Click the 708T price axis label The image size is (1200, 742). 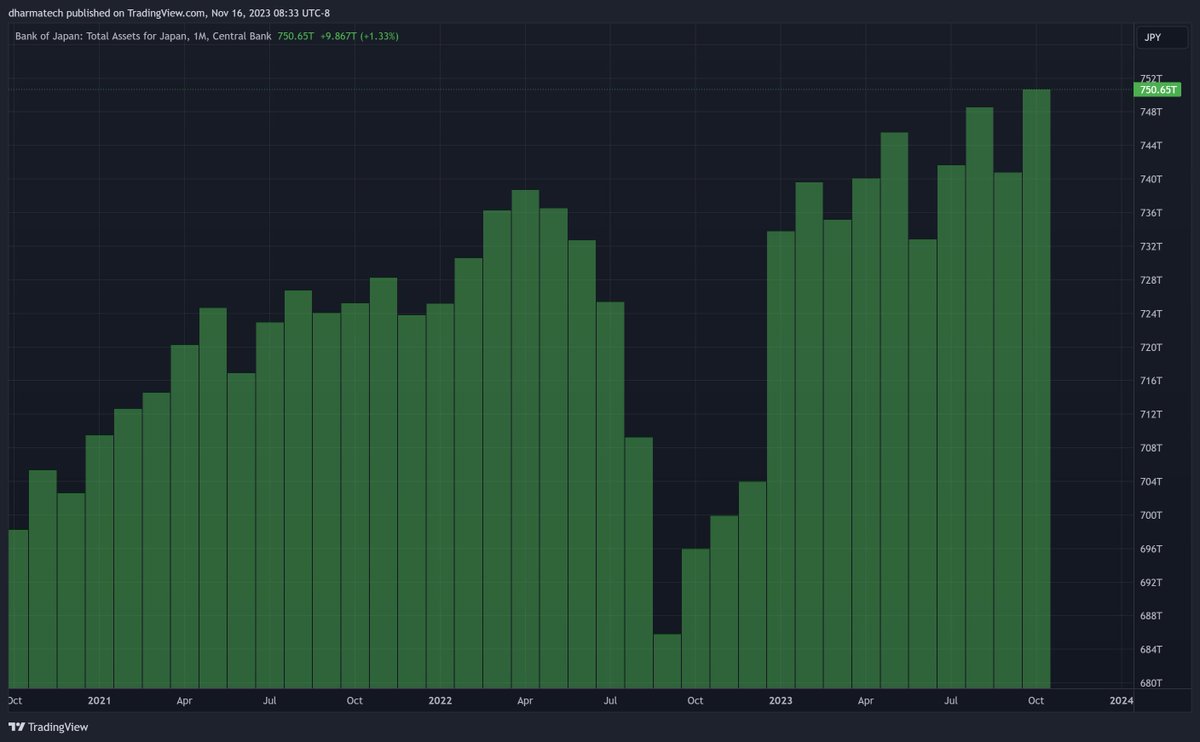[x=1151, y=448]
